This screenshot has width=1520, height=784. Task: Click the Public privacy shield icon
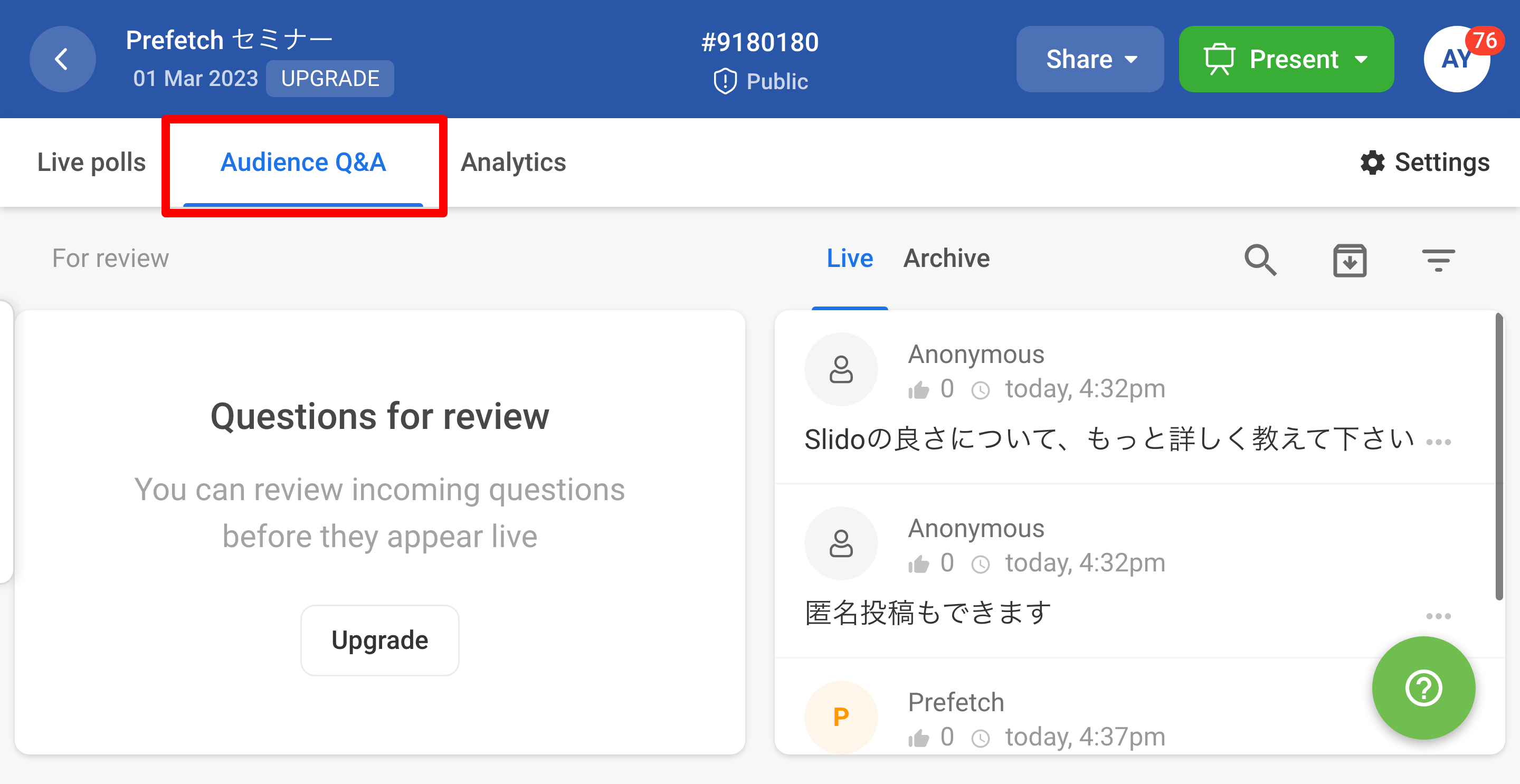[725, 81]
